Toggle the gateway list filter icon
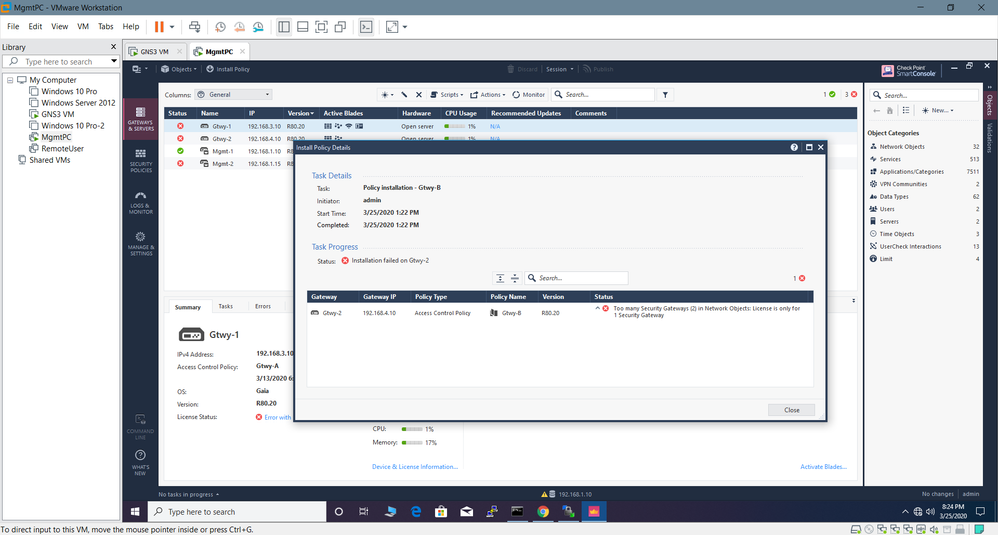 (666, 95)
